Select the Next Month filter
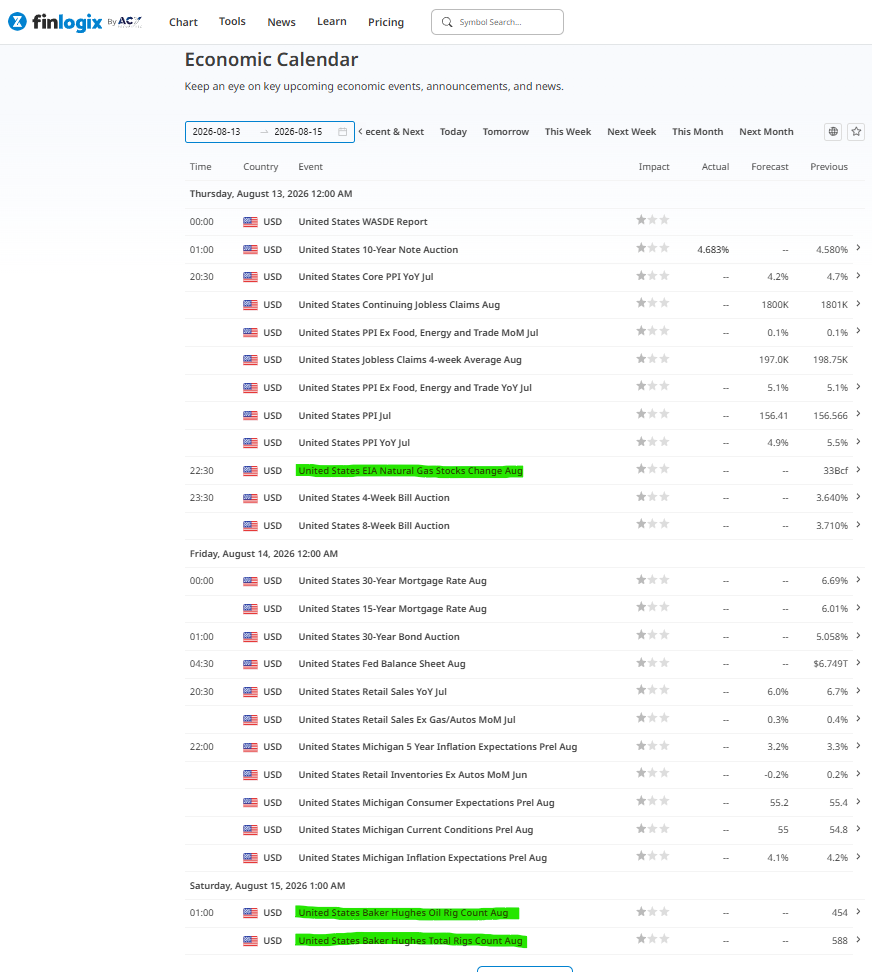872x972 pixels. 766,131
